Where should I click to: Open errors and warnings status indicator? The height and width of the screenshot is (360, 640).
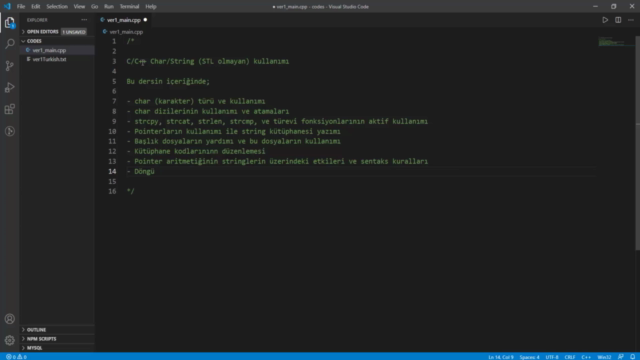(16, 357)
